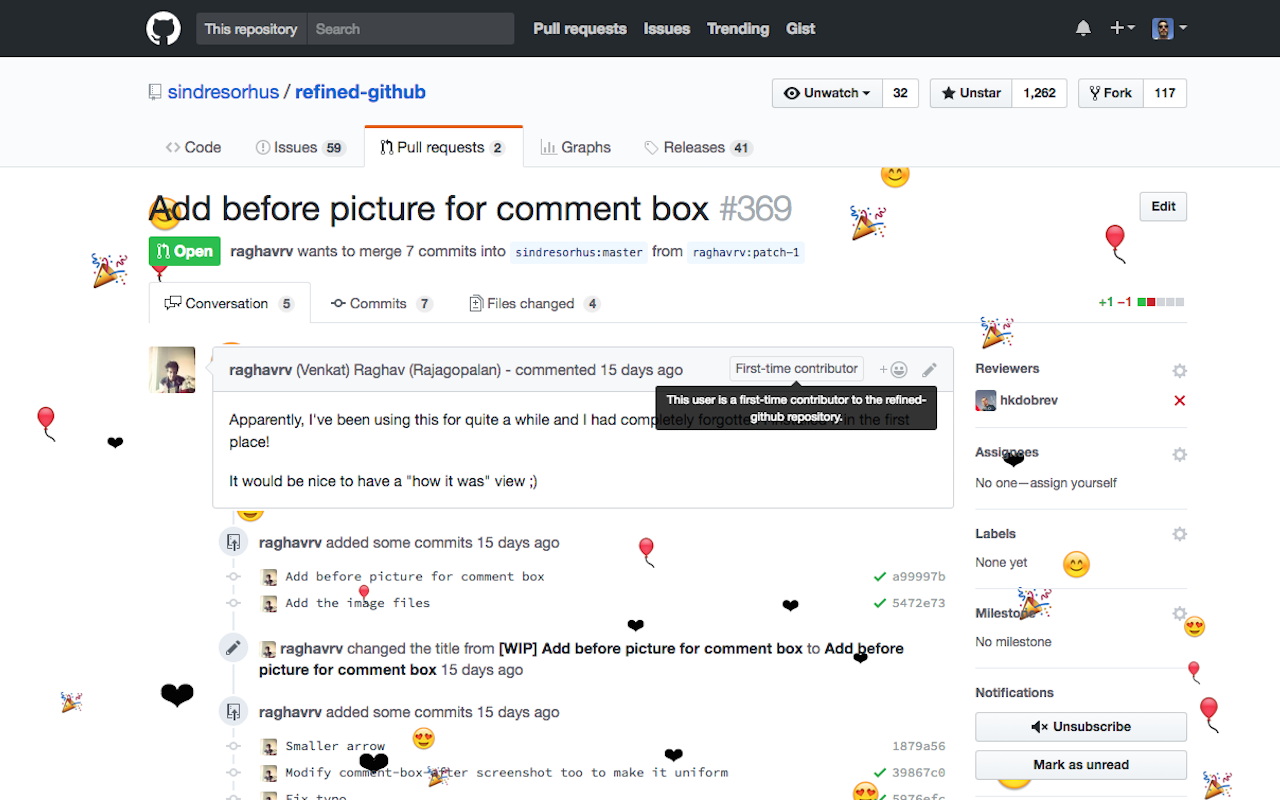Screen dimensions: 1280x800
Task: Click the Edit button for the PR title
Action: point(1163,207)
